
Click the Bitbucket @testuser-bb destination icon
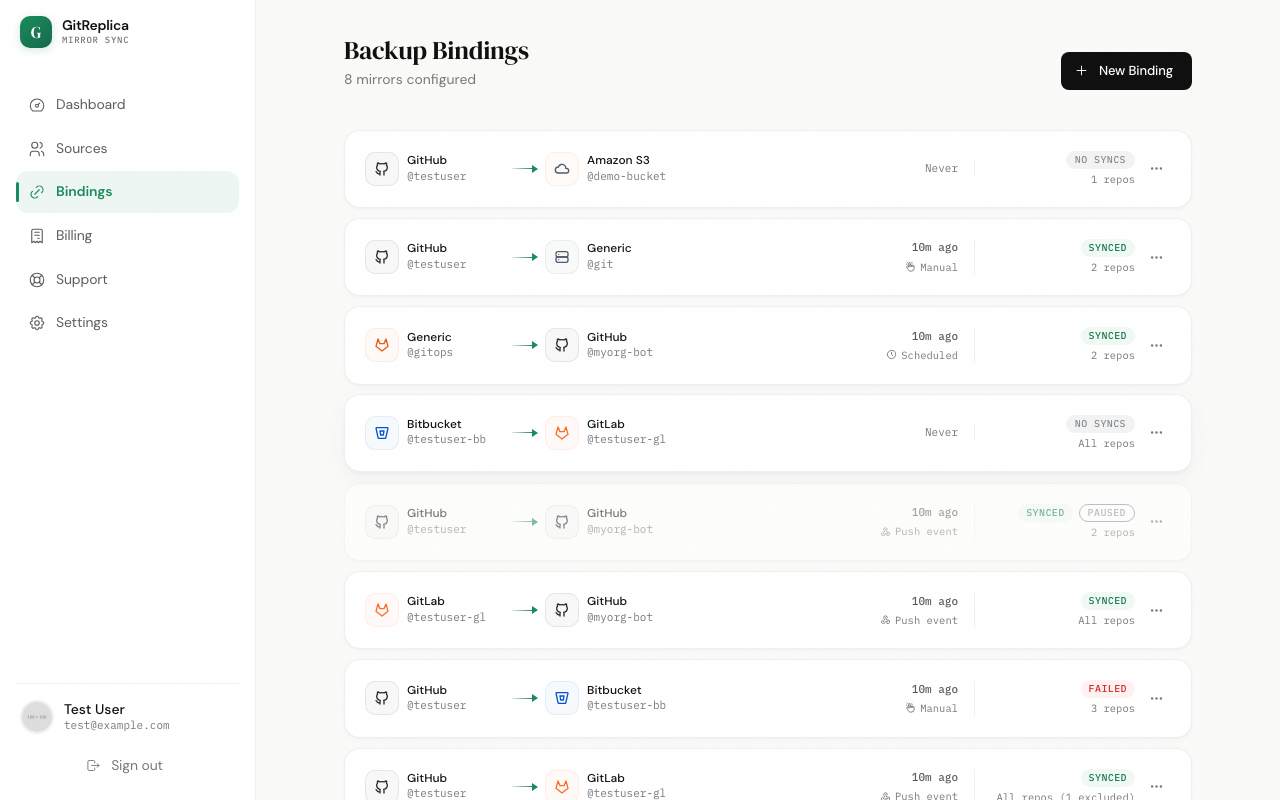point(562,698)
